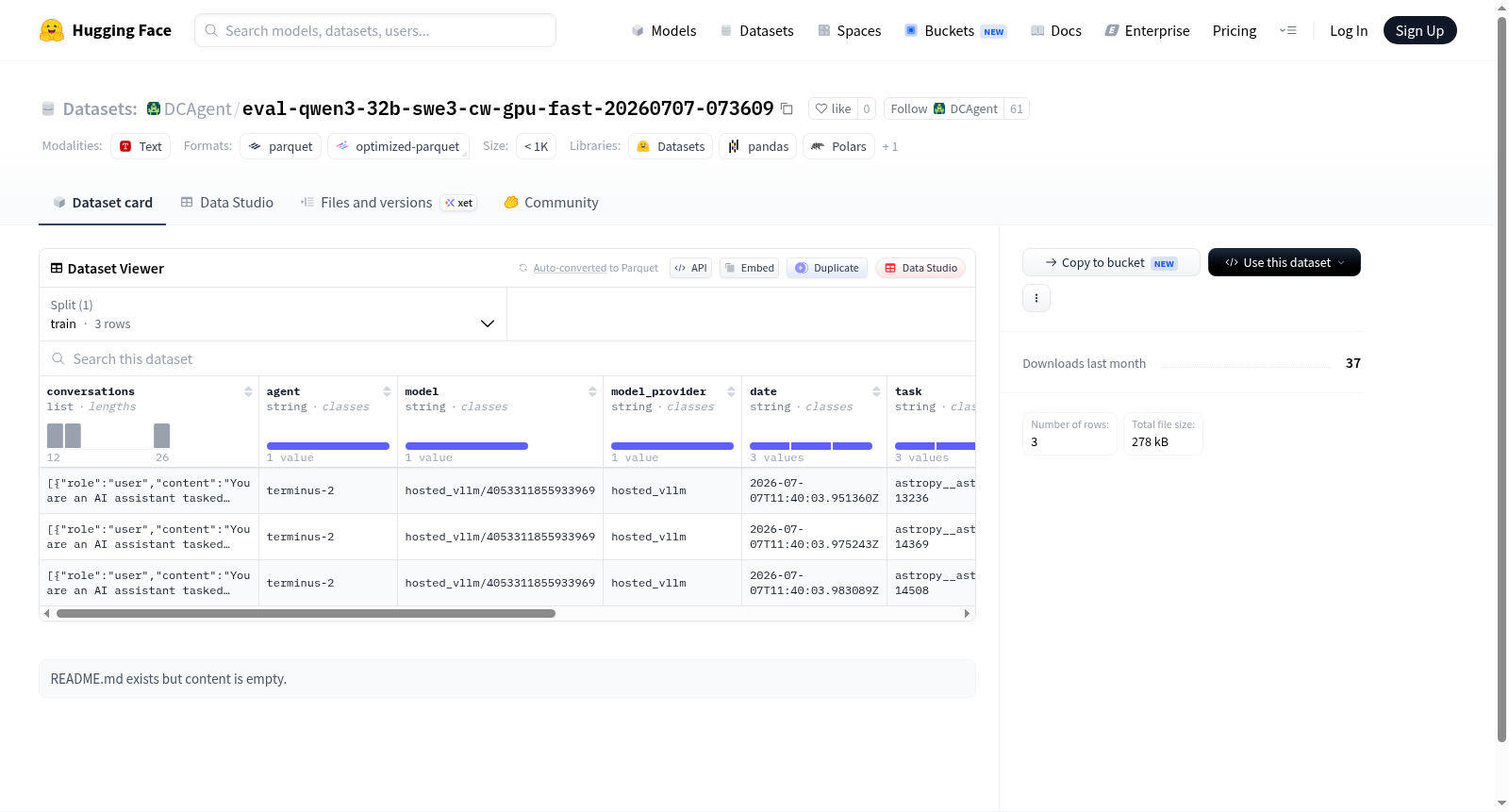Image resolution: width=1509 pixels, height=812 pixels.
Task: Sort the conversations column
Action: [248, 391]
